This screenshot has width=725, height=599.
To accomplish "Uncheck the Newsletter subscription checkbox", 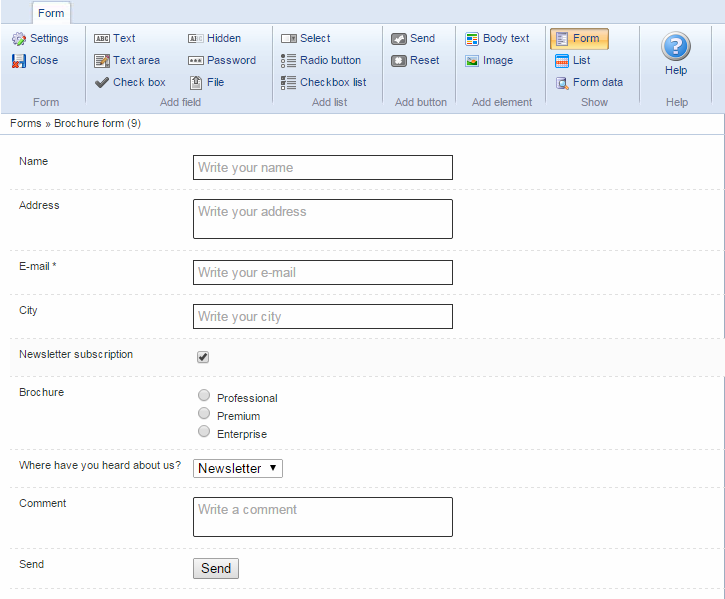I will pyautogui.click(x=203, y=357).
